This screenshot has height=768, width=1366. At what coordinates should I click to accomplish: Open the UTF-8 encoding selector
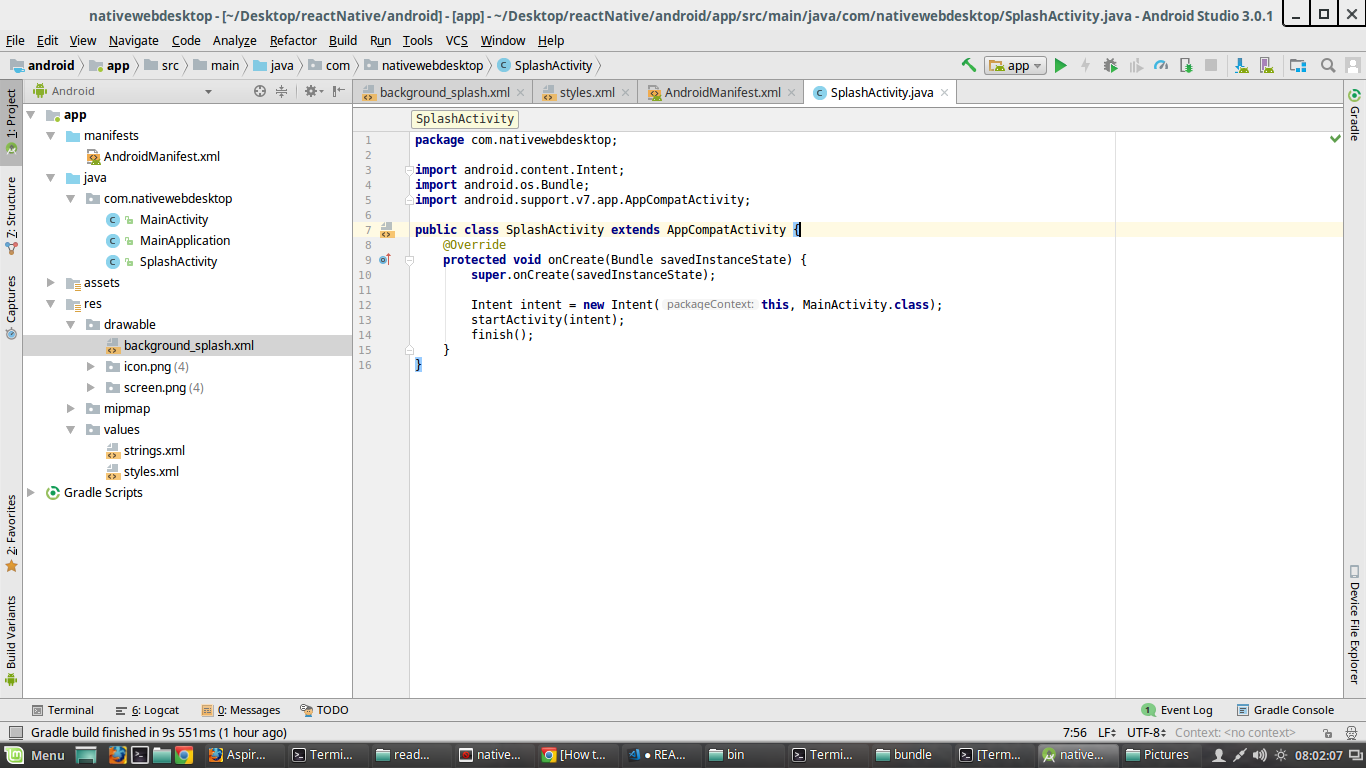tap(1146, 733)
